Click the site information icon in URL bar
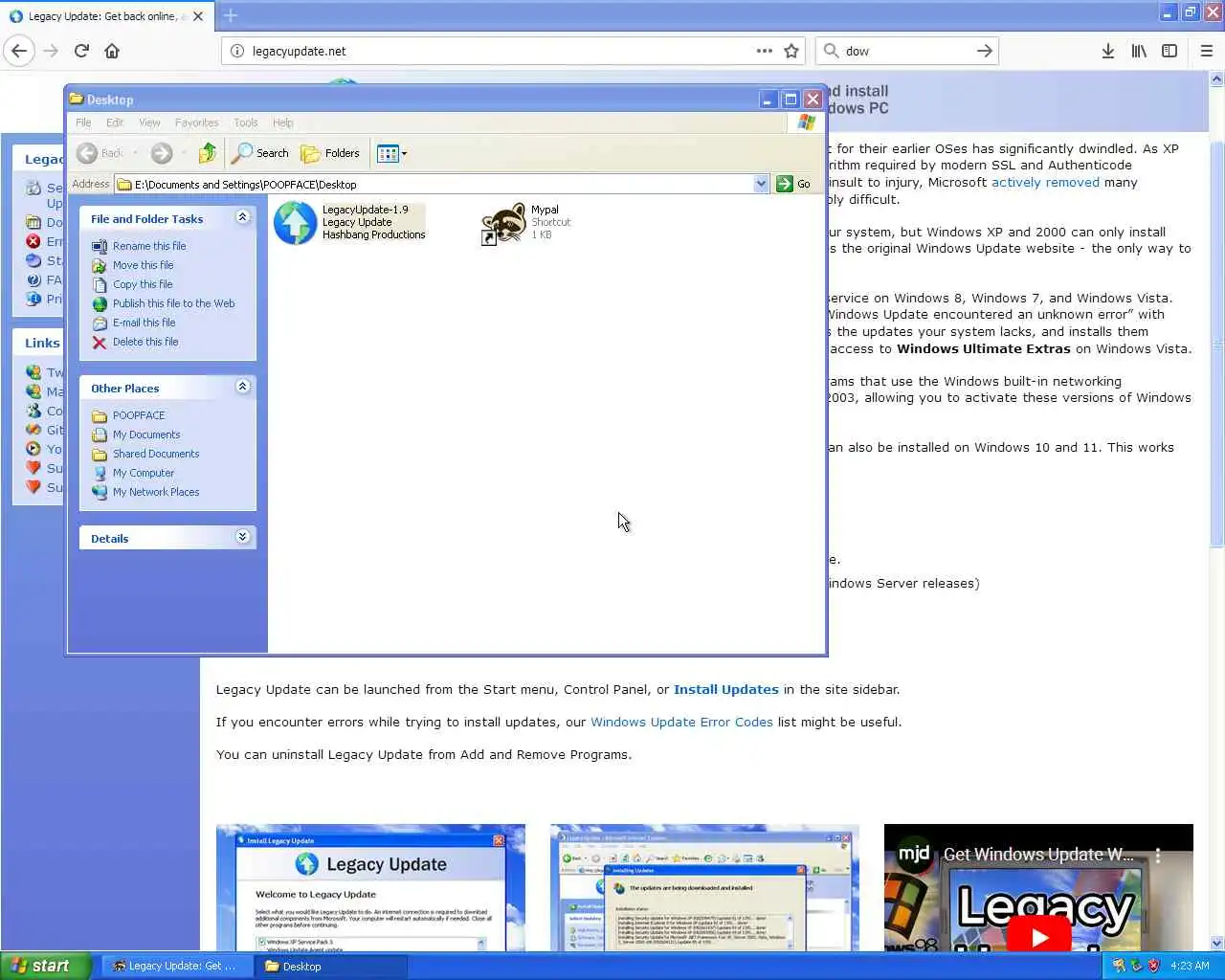The image size is (1225, 980). pos(237,51)
